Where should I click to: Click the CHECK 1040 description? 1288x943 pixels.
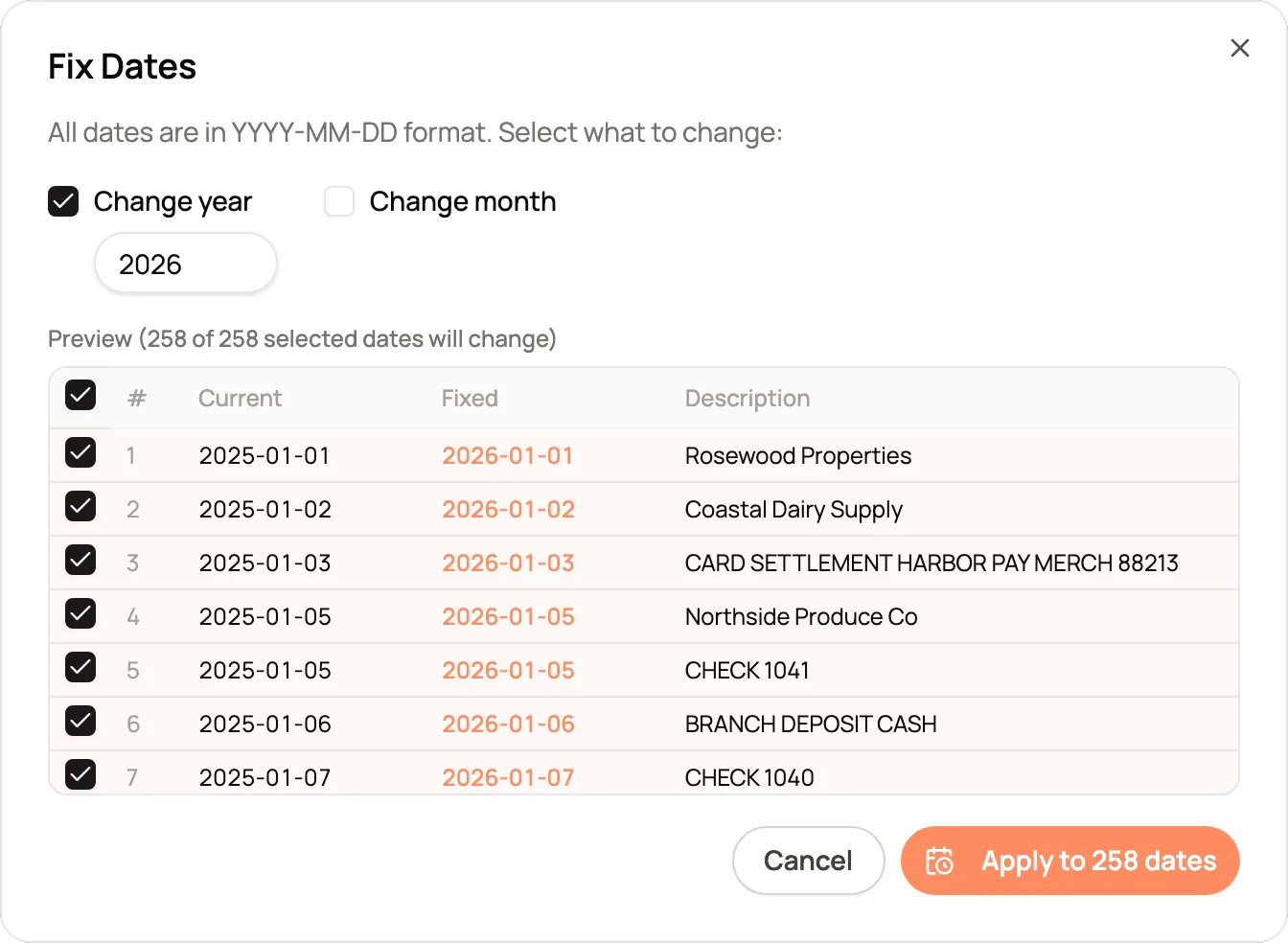point(749,778)
